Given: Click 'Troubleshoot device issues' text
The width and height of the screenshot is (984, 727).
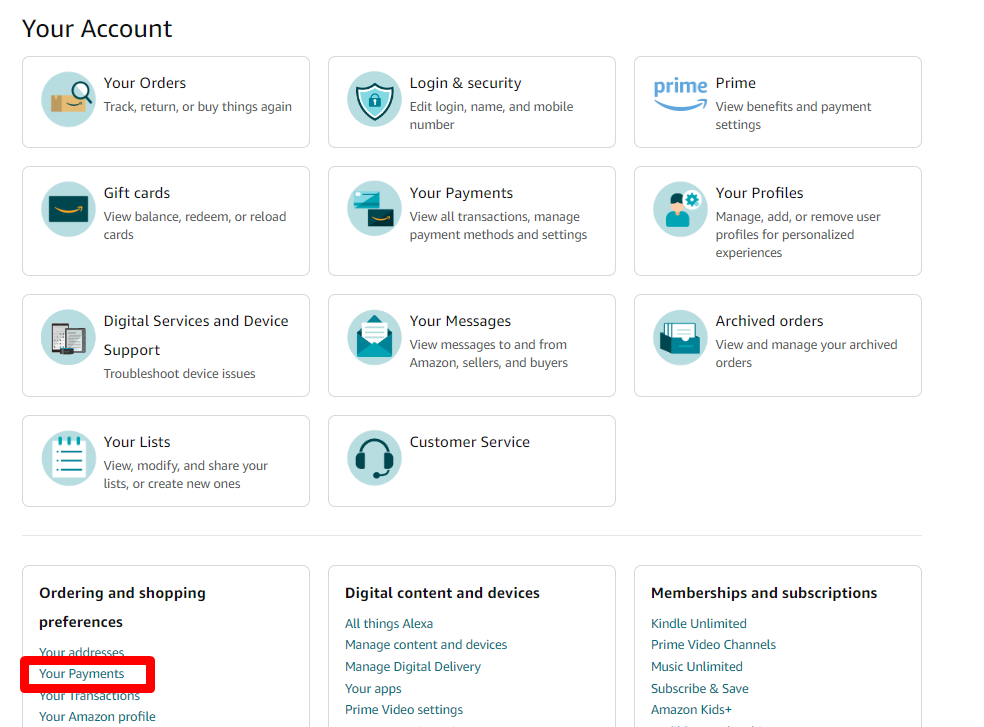Looking at the screenshot, I should pyautogui.click(x=179, y=374).
